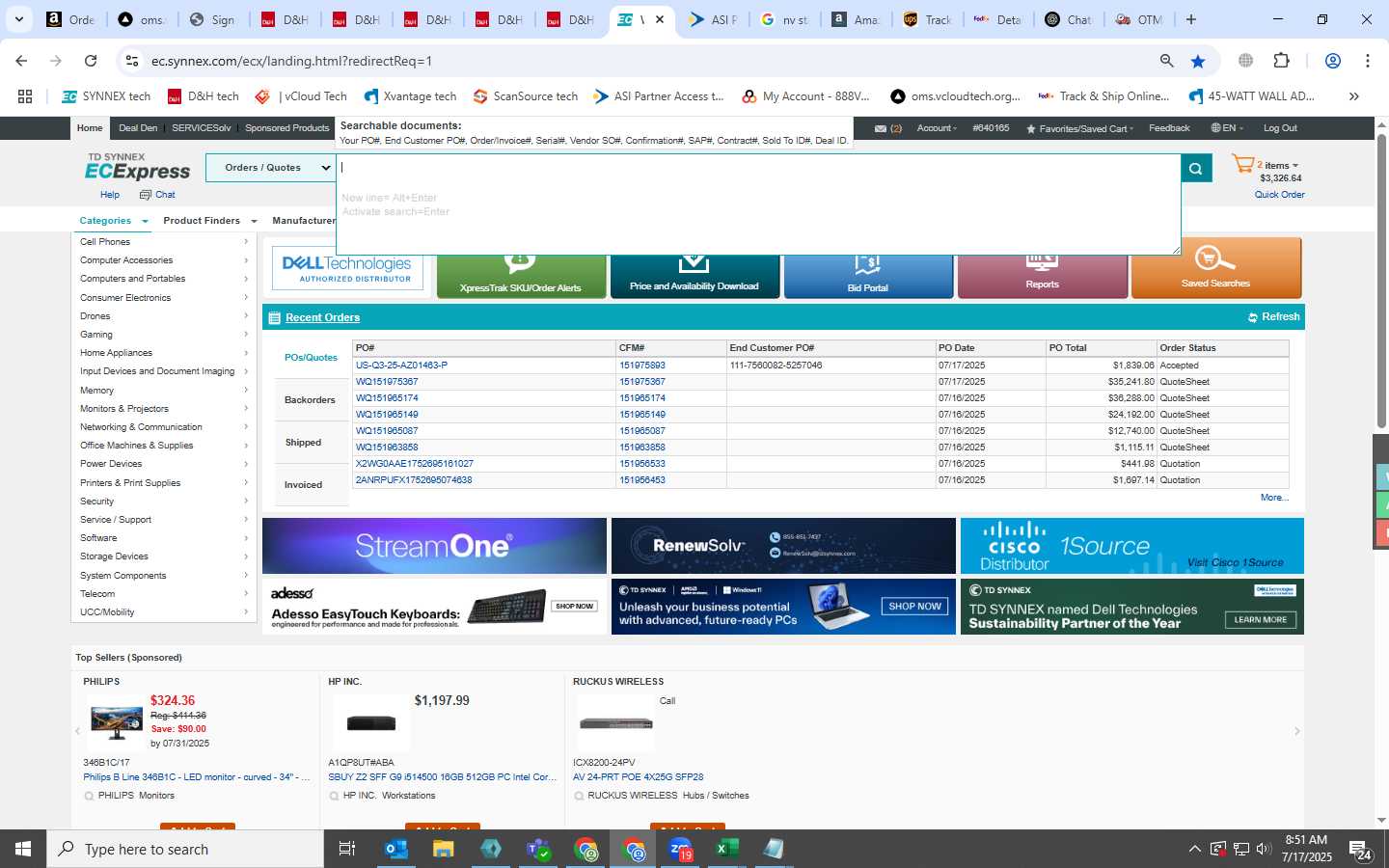Image resolution: width=1389 pixels, height=868 pixels.
Task: Click the Refresh icon in Recent Orders
Action: point(1252,317)
